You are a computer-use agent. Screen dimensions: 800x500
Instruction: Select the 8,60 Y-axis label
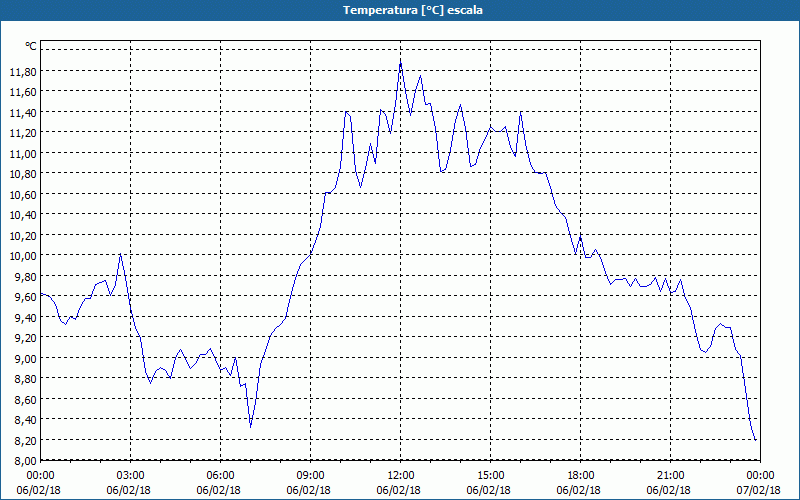(26, 399)
